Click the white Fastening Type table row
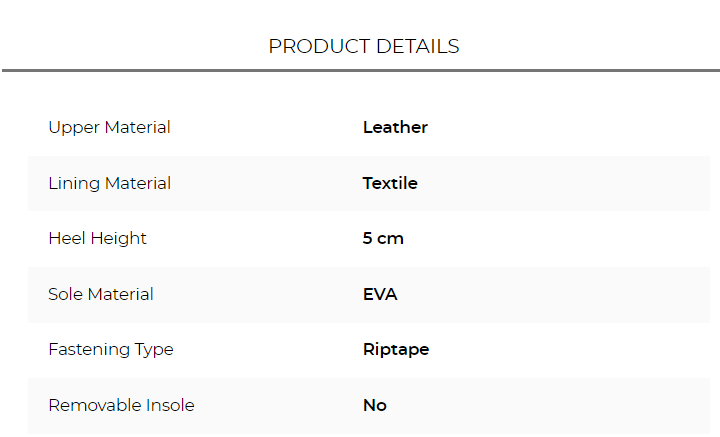 (x=560, y=350)
